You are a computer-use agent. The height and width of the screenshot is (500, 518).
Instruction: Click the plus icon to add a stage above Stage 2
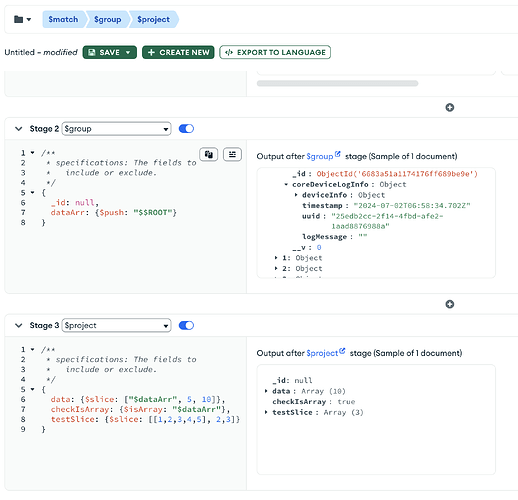coord(450,108)
